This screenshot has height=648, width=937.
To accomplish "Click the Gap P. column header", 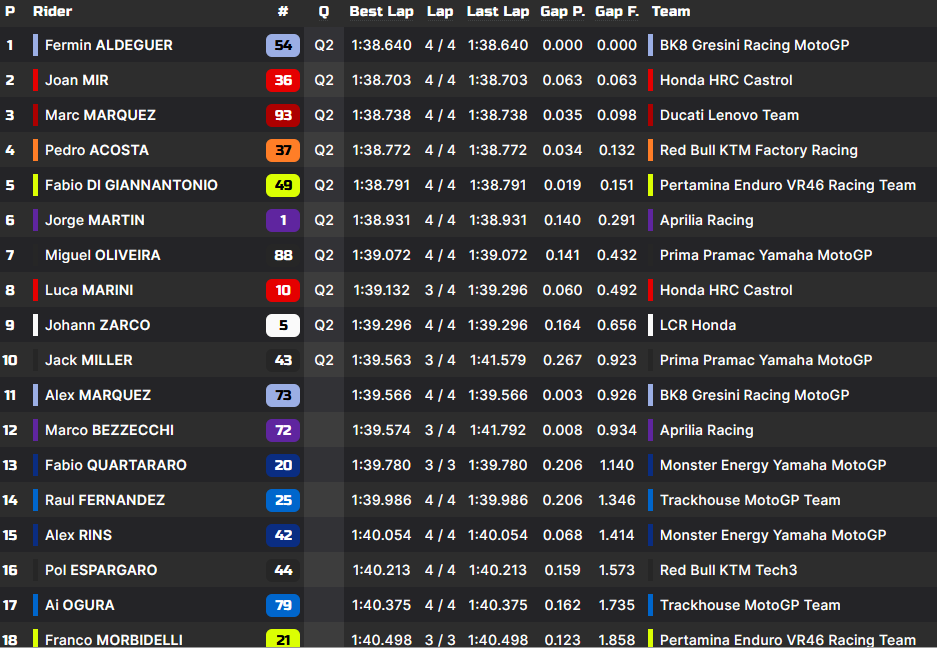I will [562, 11].
